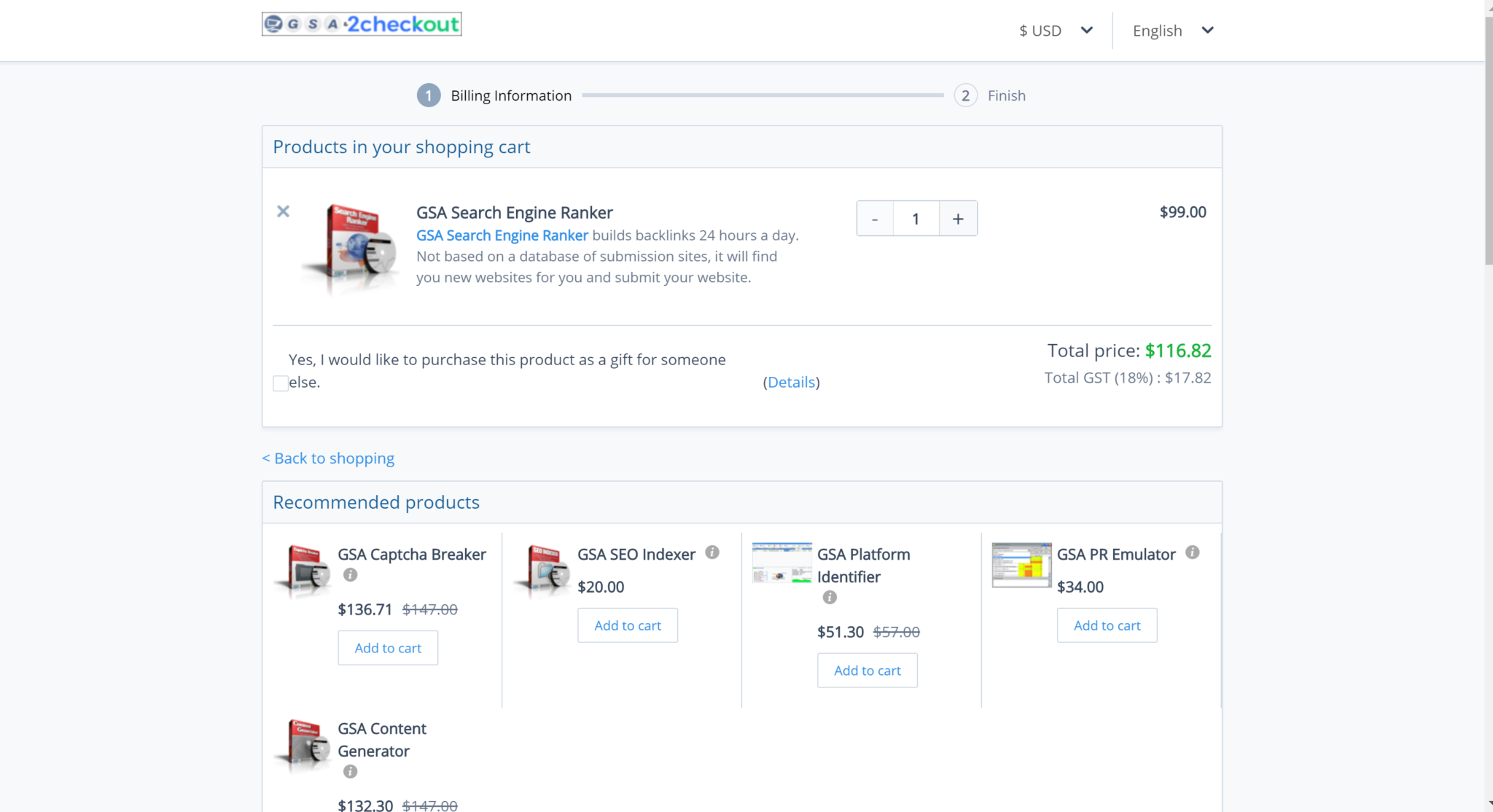This screenshot has height=812, width=1493.
Task: Click the GSA Search Engine Ranker box image
Action: [x=351, y=248]
